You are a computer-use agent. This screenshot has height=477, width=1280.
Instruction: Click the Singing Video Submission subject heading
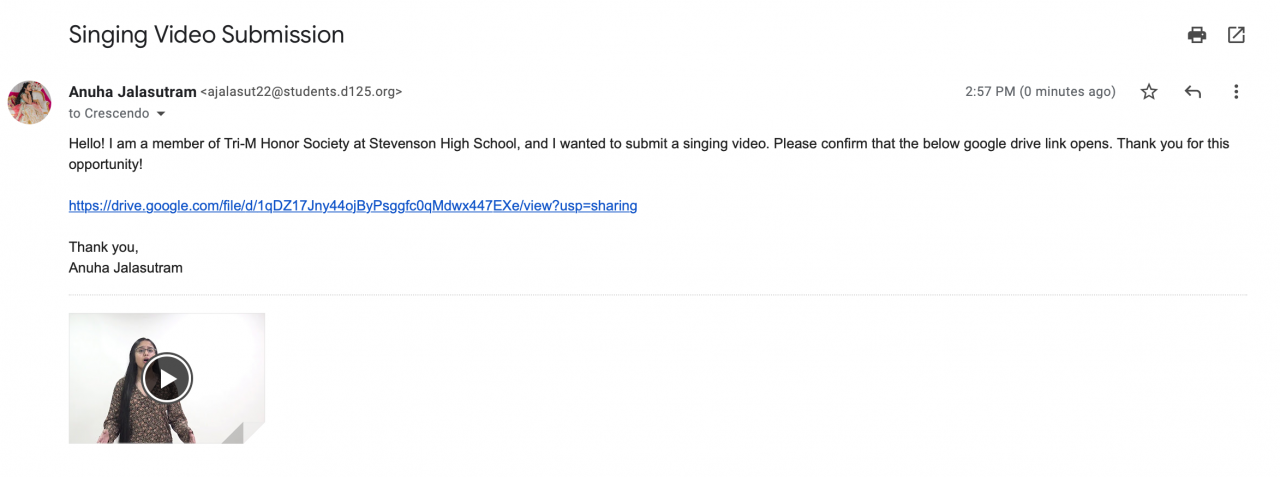(206, 35)
